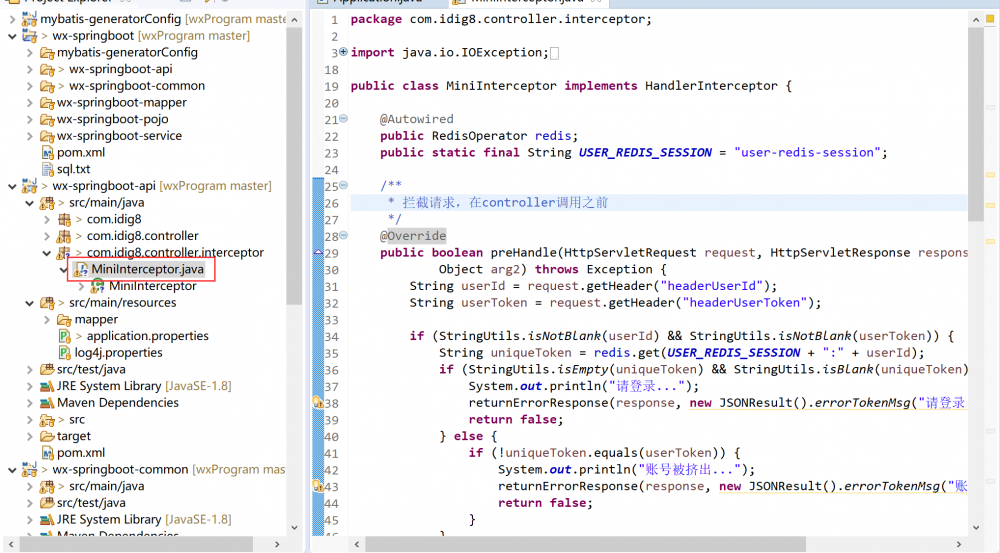Click the RedisOperator type on line 22

(x=480, y=136)
